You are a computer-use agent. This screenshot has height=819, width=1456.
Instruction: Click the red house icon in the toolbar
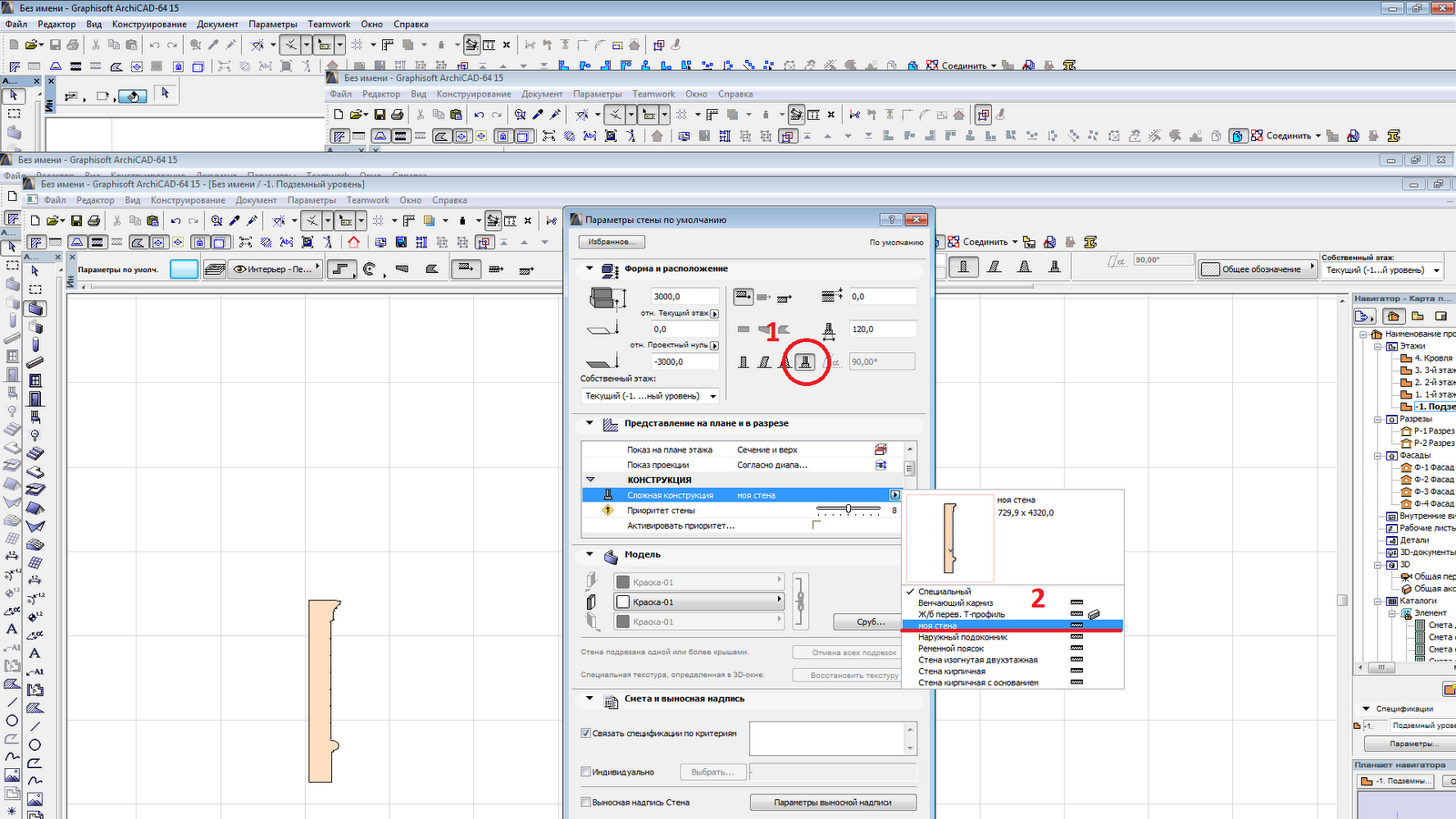pos(354,242)
